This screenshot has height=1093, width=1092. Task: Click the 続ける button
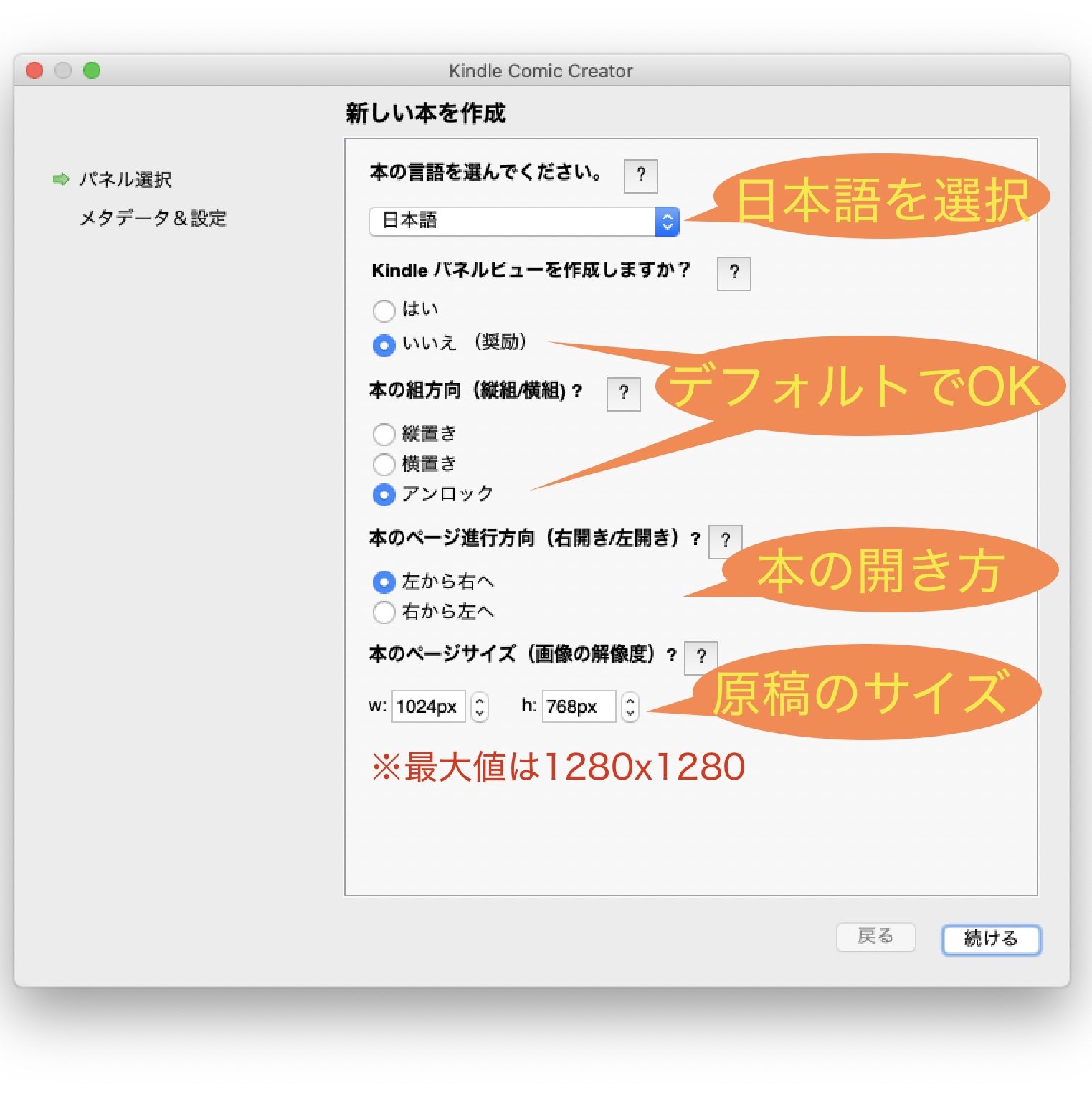[991, 939]
